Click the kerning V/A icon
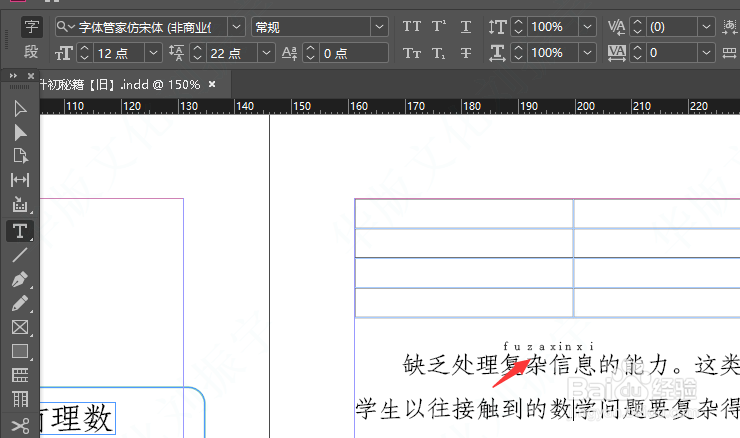Viewport: 740px width, 438px height. point(616,27)
